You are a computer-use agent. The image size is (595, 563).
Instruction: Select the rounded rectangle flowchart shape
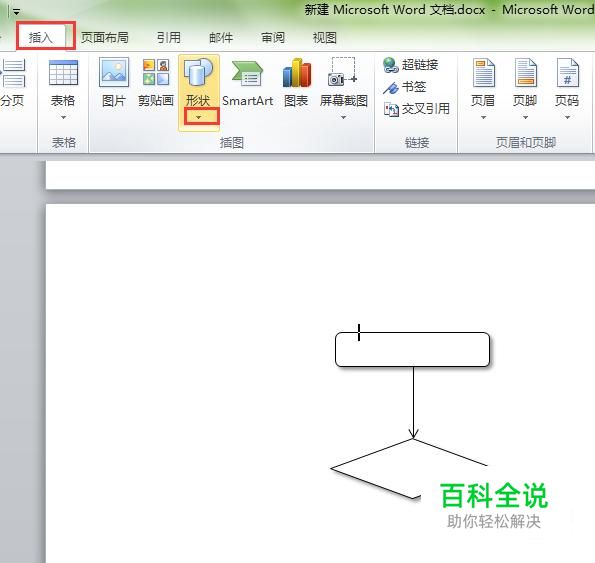coord(412,349)
